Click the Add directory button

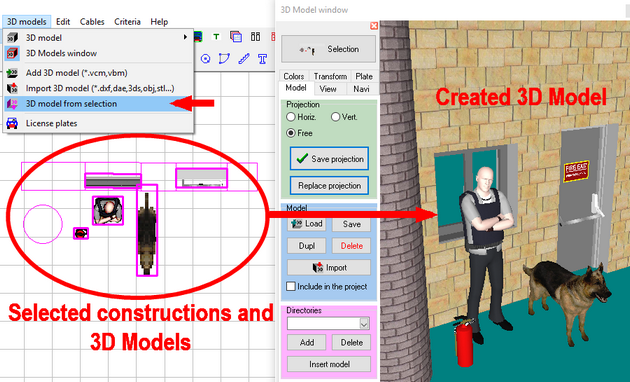point(307,342)
